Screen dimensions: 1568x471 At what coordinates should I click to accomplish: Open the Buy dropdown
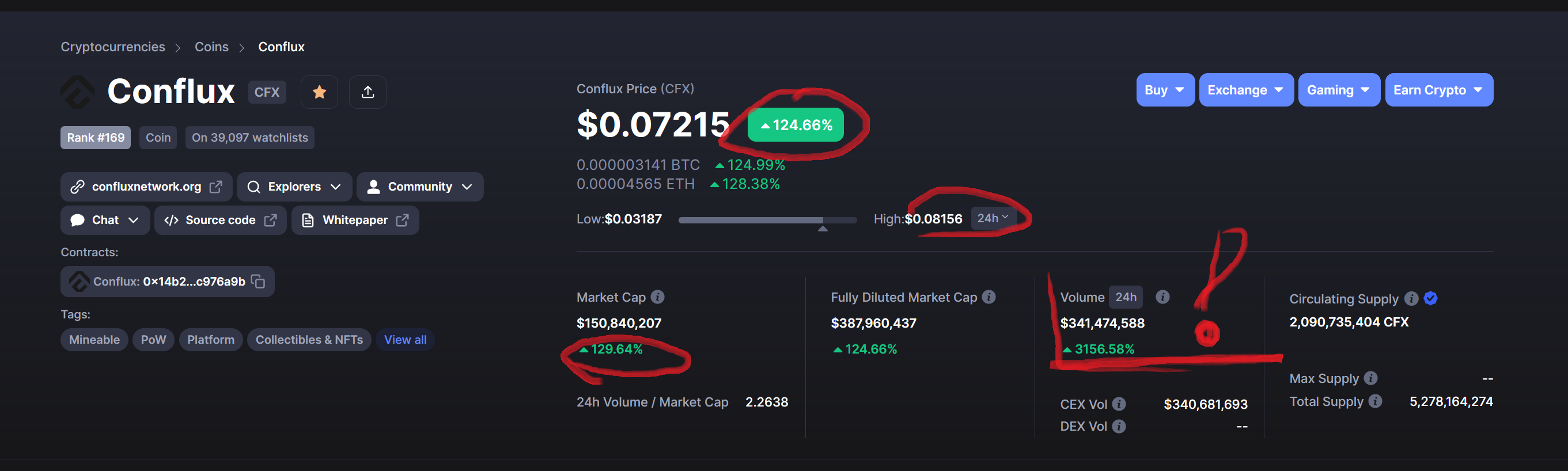point(1164,90)
